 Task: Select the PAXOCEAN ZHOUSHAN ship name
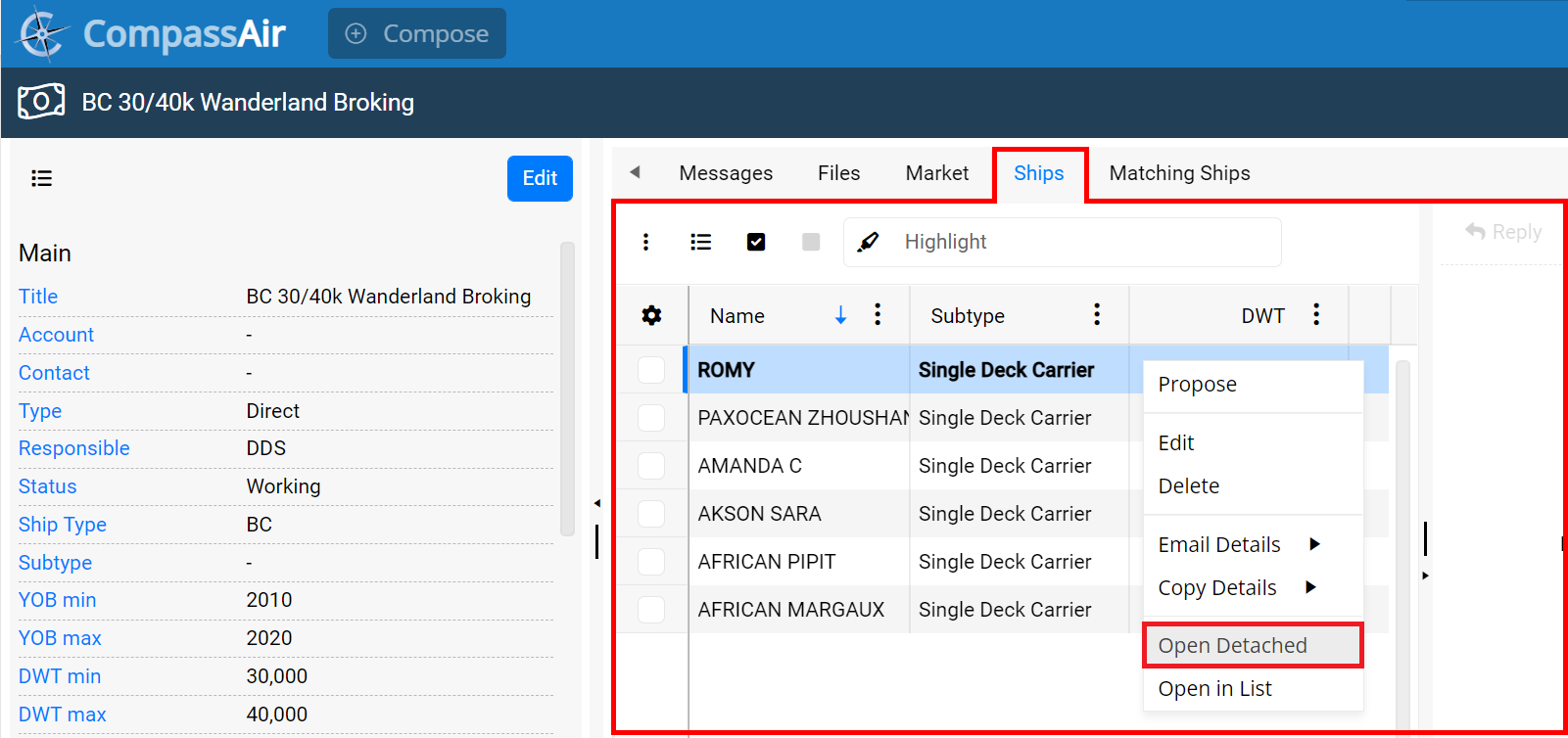[x=803, y=418]
